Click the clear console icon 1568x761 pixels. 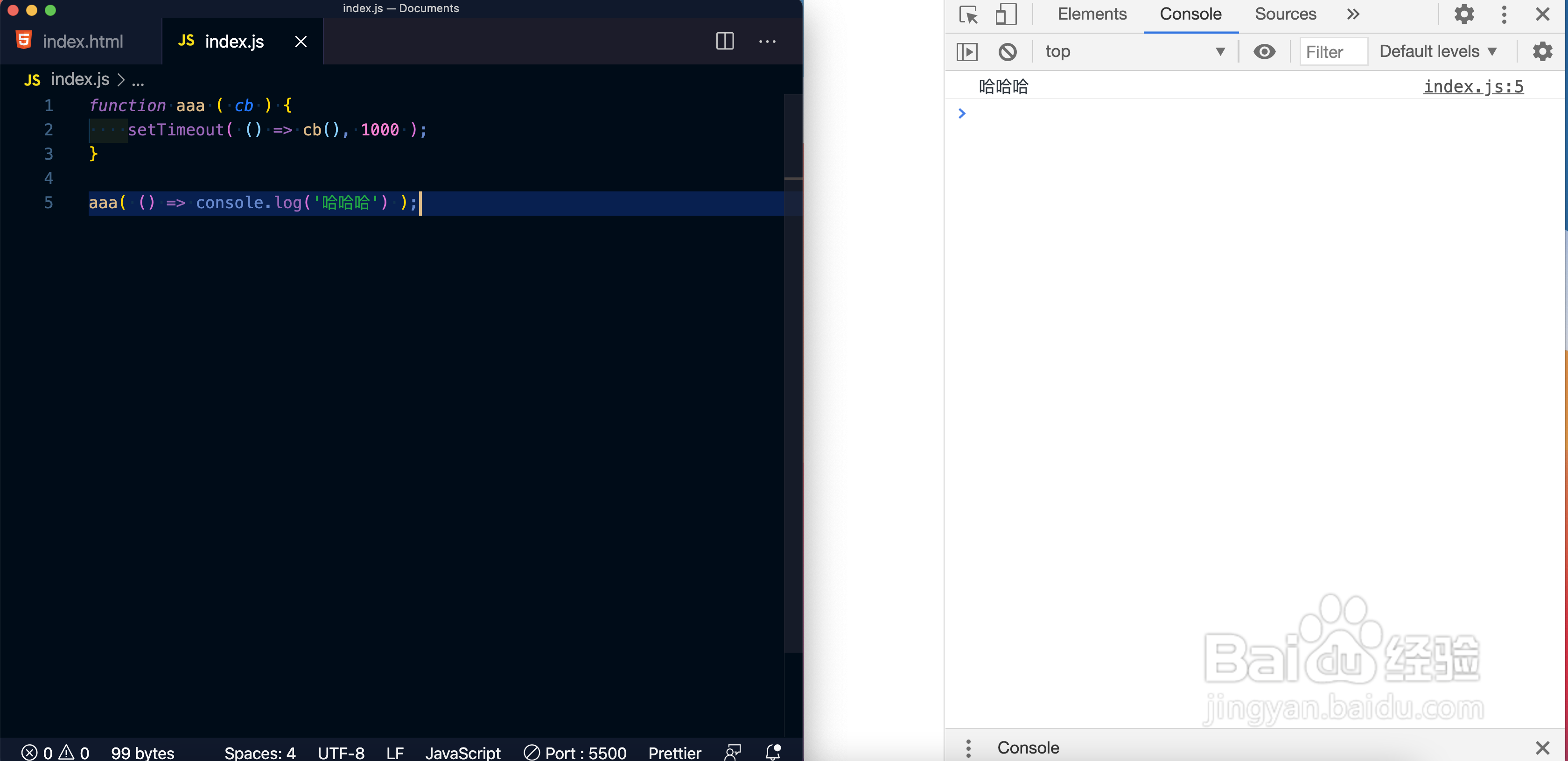1008,52
